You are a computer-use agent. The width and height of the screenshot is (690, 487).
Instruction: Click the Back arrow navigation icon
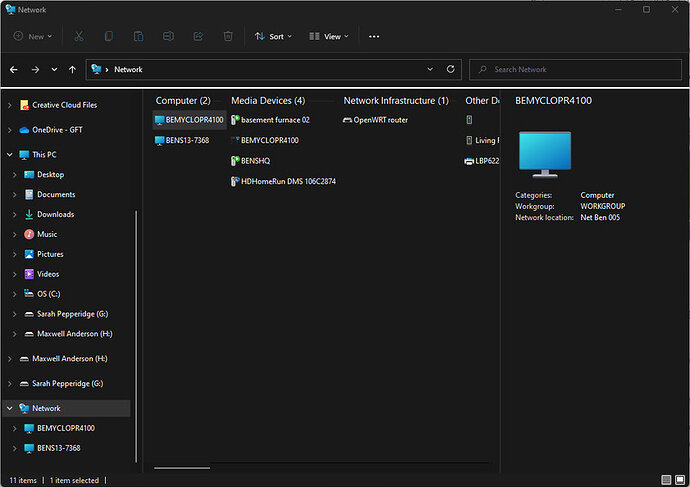[14, 70]
